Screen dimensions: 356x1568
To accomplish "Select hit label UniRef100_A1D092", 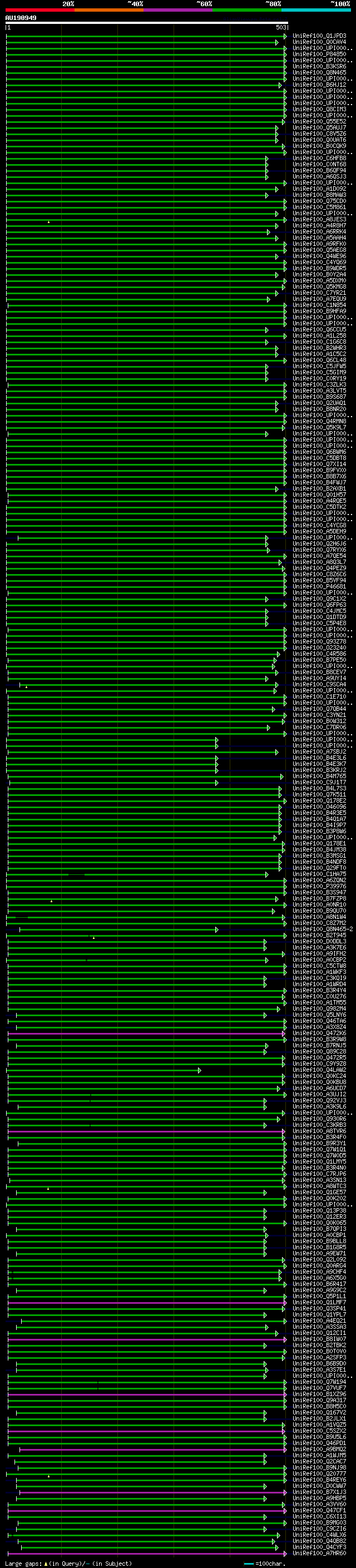I will coord(319,189).
